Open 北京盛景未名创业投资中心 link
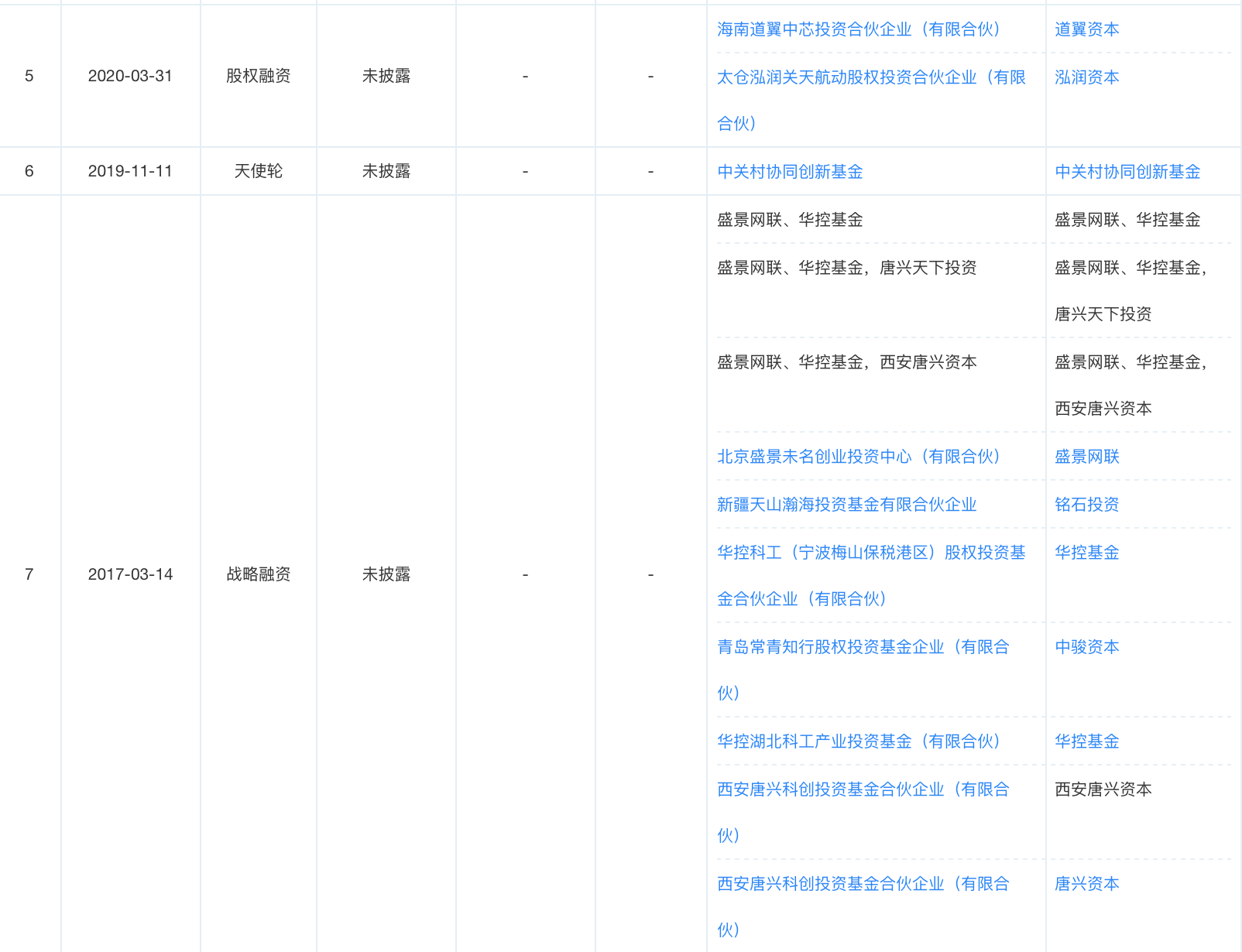 click(858, 457)
